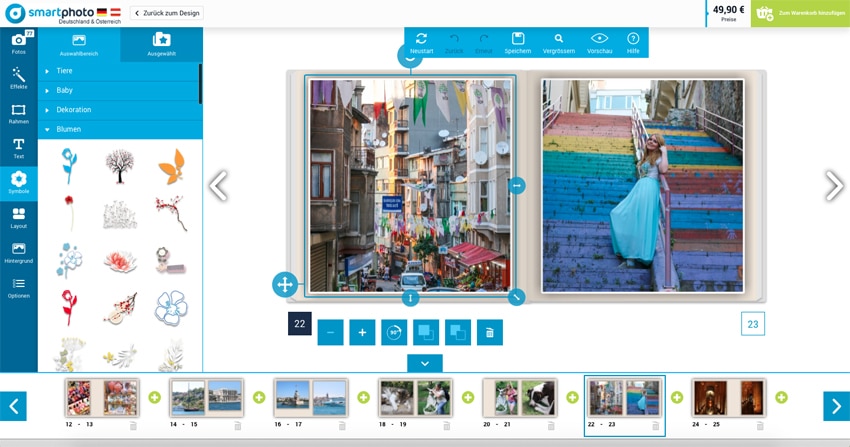Select the pink lotus flower symbol

[120, 261]
